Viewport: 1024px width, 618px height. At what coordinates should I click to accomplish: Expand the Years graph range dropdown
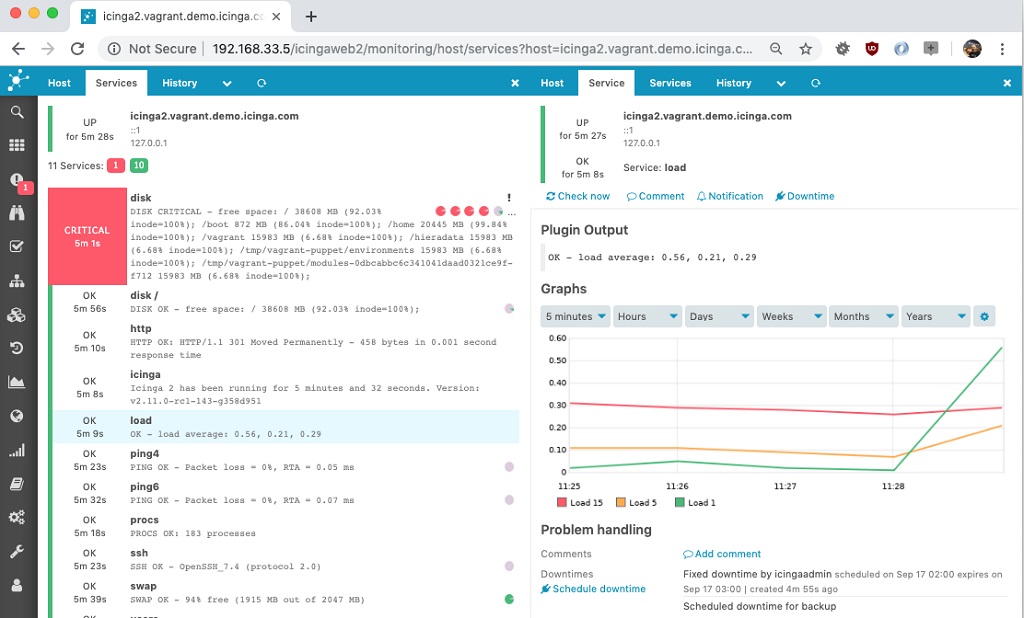(935, 316)
